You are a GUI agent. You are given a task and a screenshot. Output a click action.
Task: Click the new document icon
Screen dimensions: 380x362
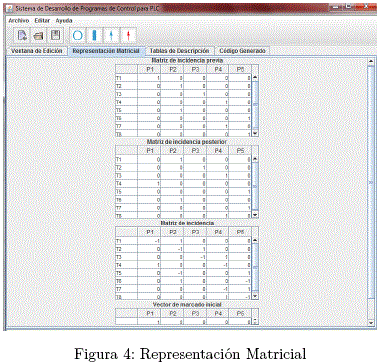pyautogui.click(x=23, y=35)
